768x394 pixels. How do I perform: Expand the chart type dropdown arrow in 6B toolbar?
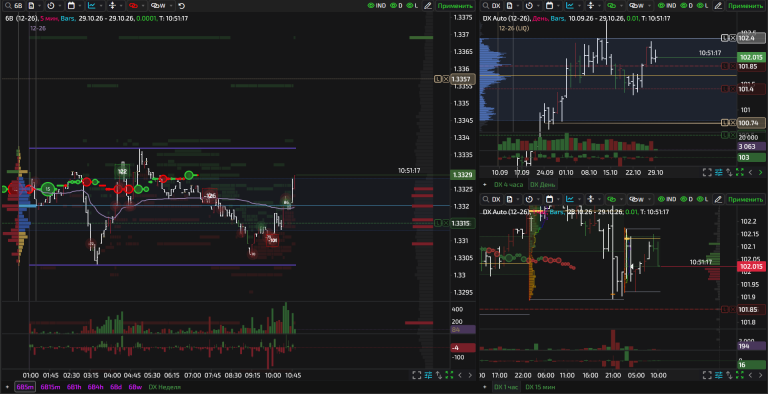pos(100,6)
